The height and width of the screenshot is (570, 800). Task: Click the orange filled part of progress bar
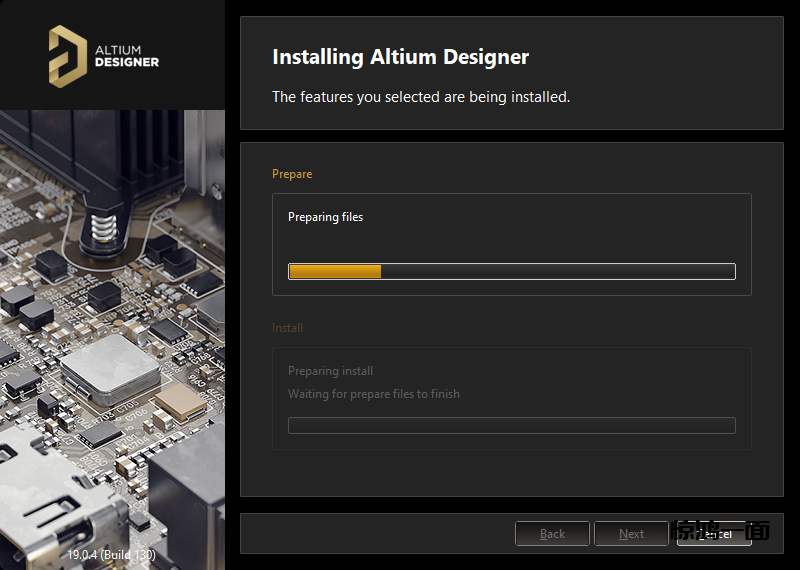[x=334, y=271]
